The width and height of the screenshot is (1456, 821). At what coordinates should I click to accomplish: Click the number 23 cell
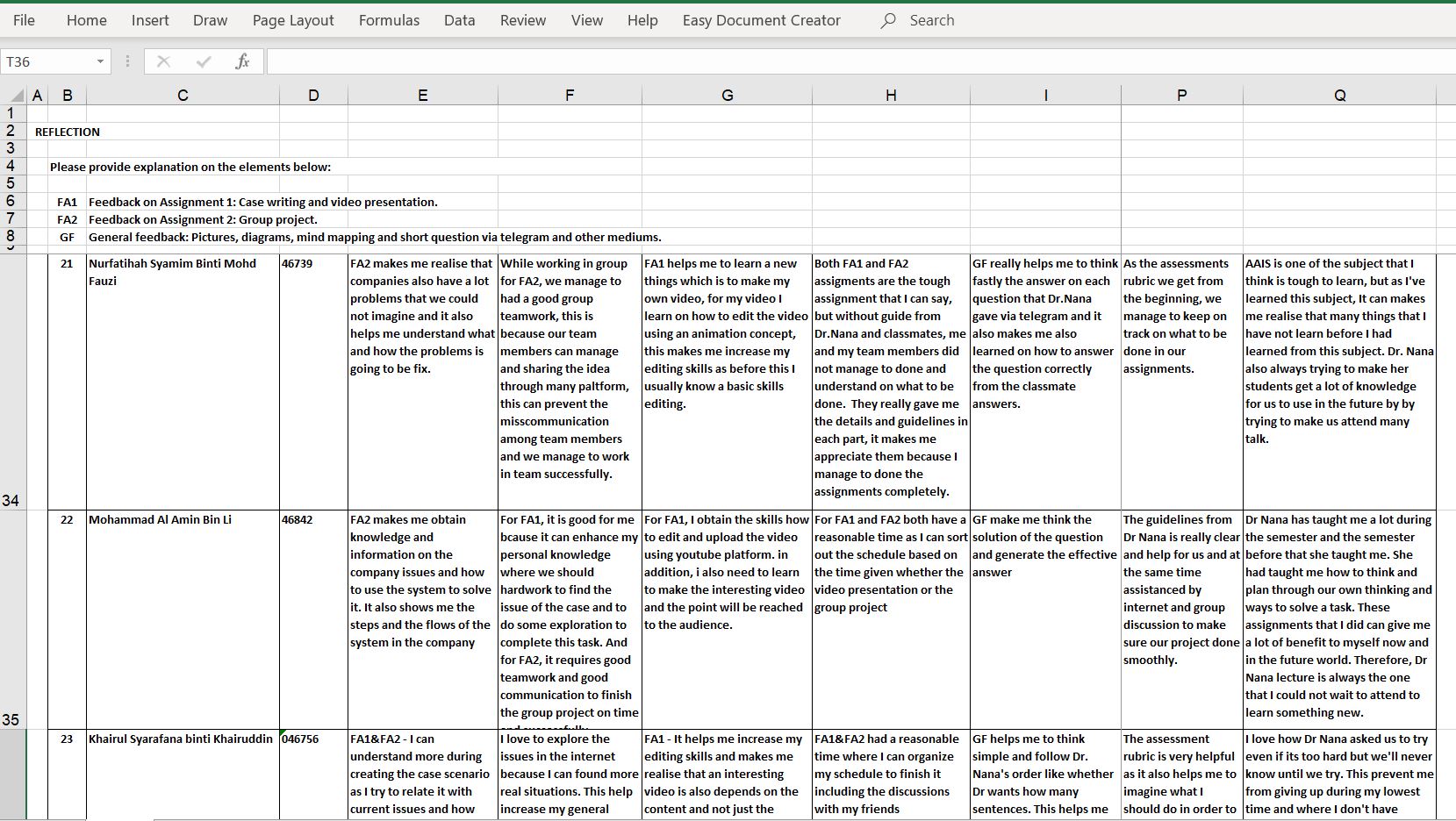68,774
